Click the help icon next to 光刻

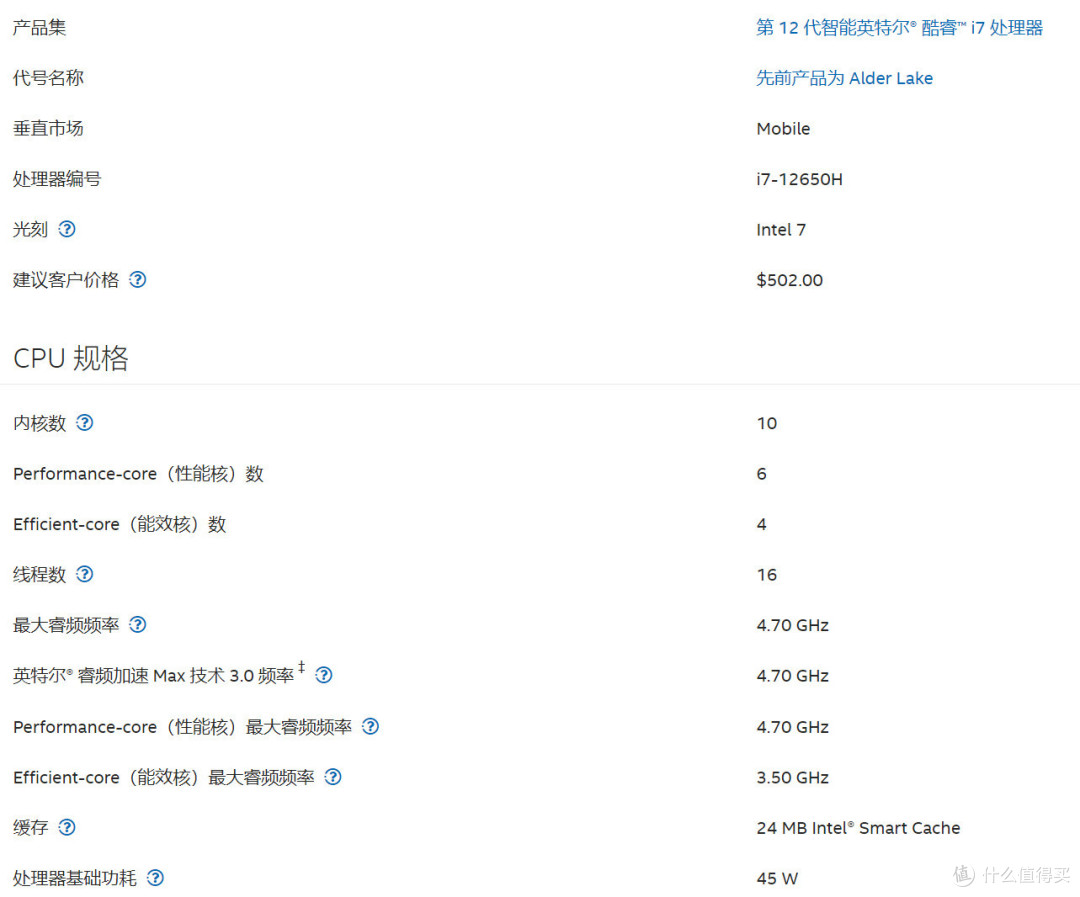[x=67, y=229]
